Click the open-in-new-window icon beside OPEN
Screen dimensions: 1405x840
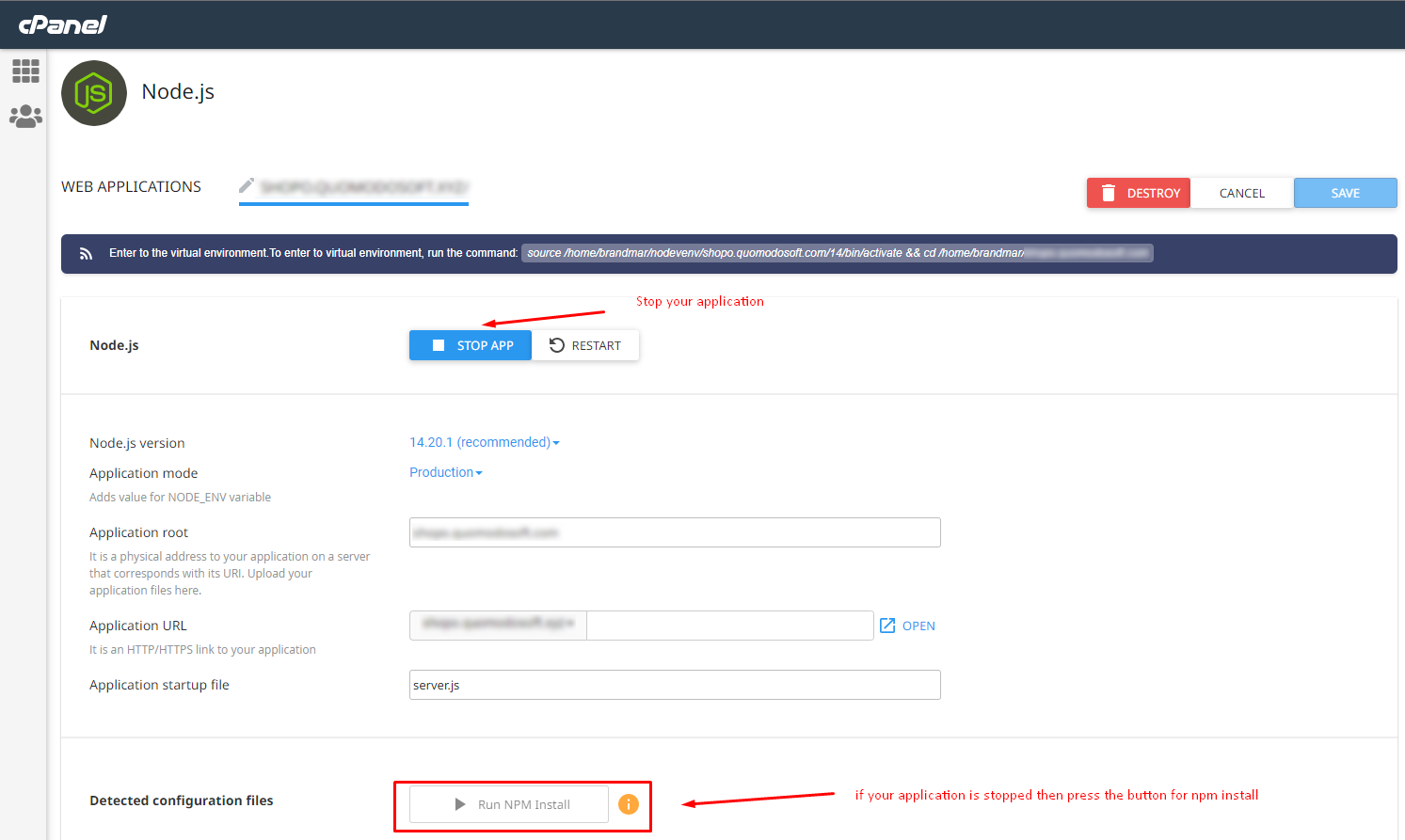887,626
